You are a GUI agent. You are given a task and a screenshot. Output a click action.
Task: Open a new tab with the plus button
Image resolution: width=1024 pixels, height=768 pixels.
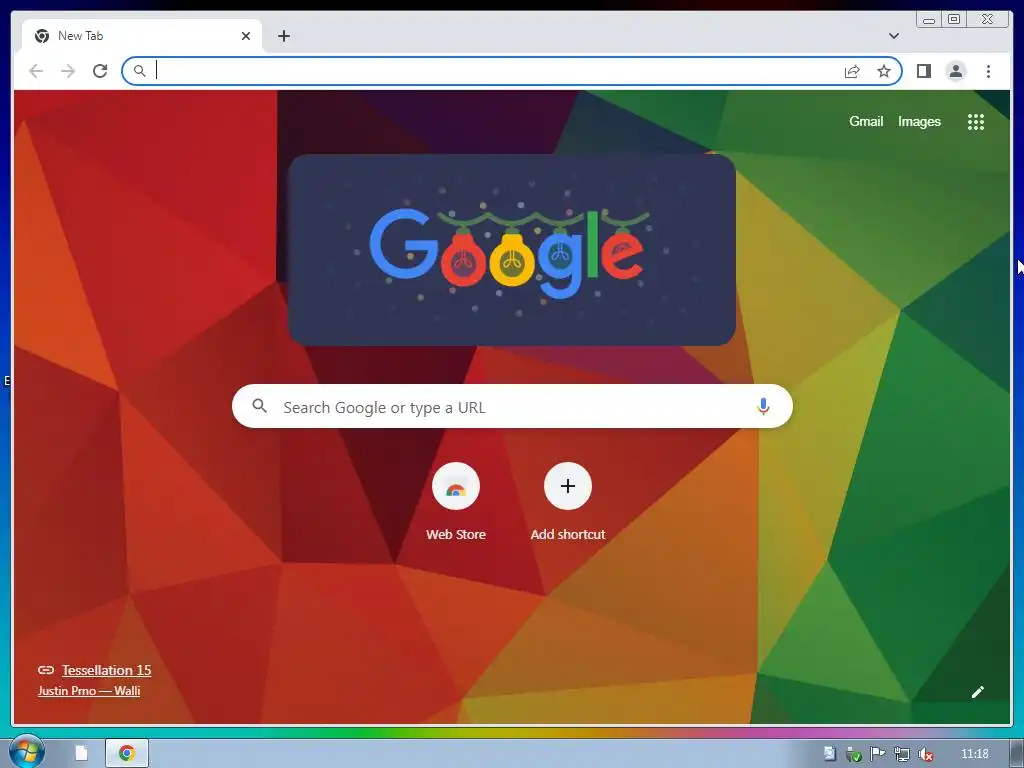(283, 36)
